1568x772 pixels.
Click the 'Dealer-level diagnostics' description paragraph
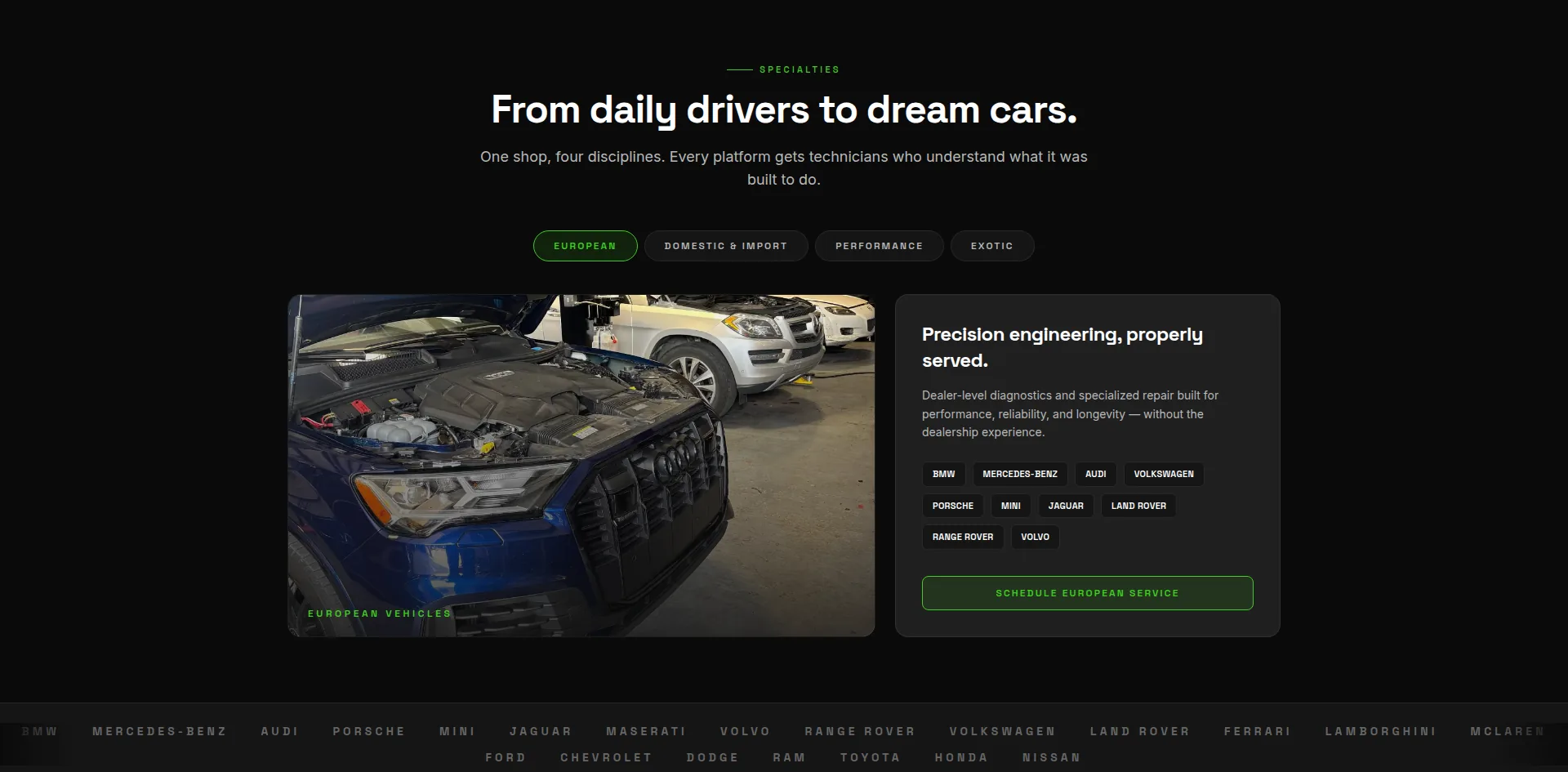tap(1070, 413)
